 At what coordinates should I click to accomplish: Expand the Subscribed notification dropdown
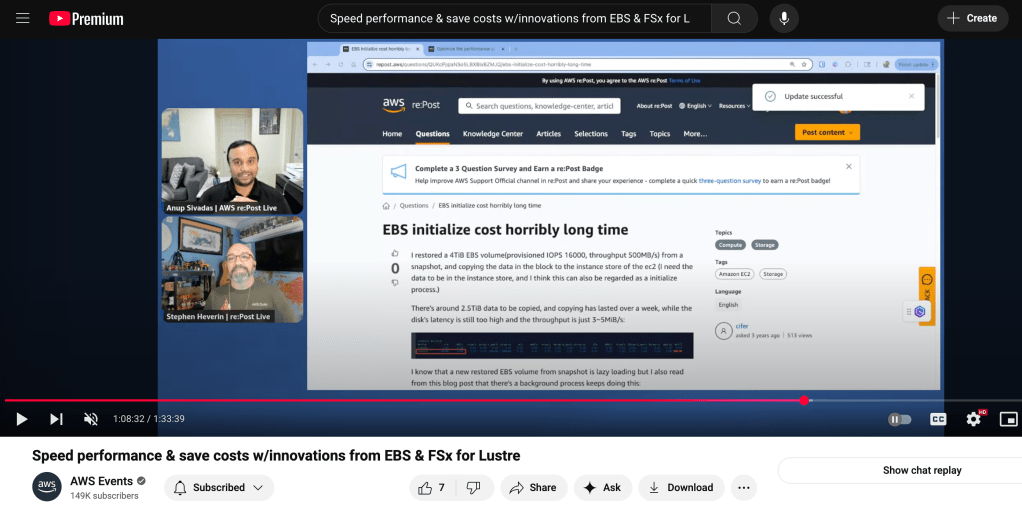click(x=219, y=488)
